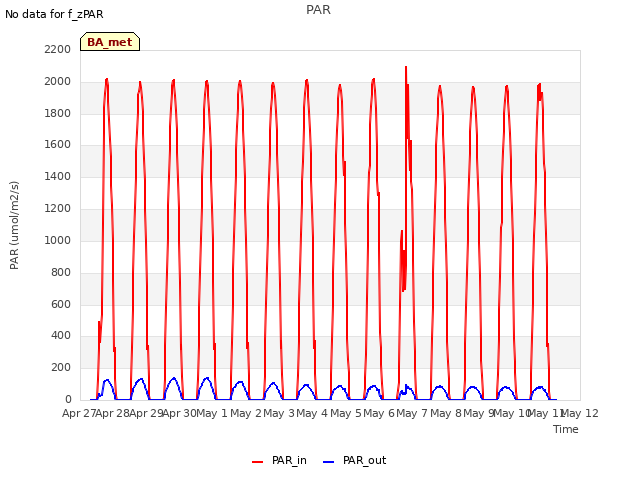Click the 600 y-axis label
Viewport: 640px width, 480px height.
tap(61, 304)
